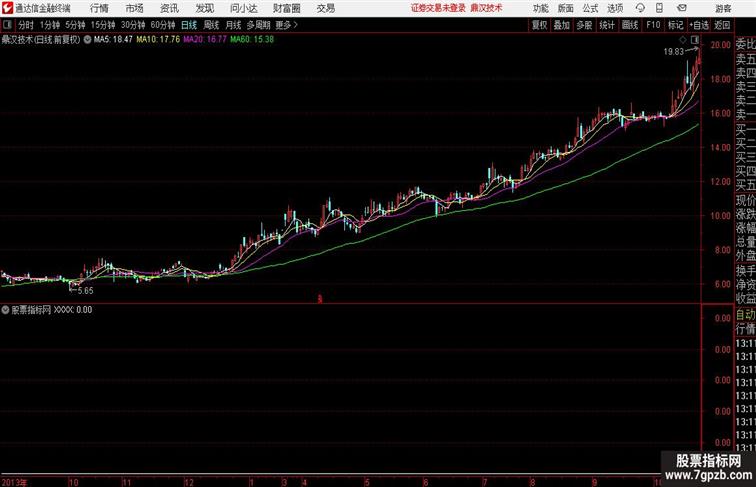The image size is (756, 487).
Task: Click the 5.65 low price label
Action: (x=86, y=291)
